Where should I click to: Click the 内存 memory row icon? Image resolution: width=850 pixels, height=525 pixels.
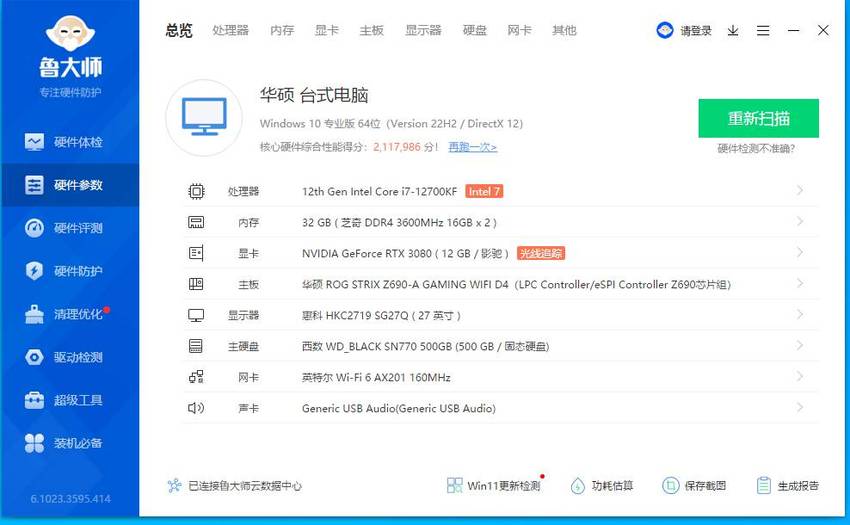pos(196,222)
